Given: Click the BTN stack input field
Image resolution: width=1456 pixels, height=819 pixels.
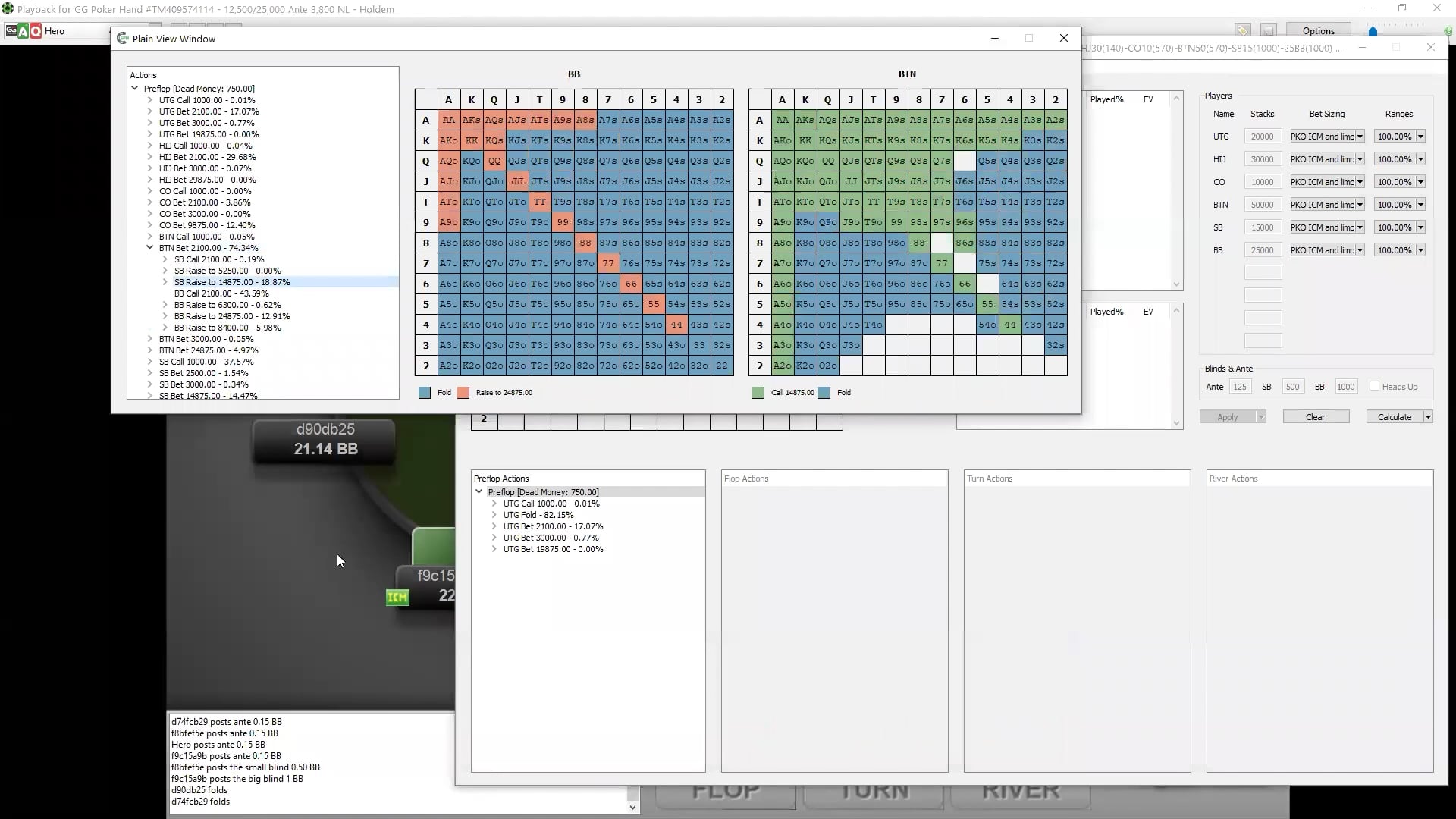Looking at the screenshot, I should [1262, 205].
